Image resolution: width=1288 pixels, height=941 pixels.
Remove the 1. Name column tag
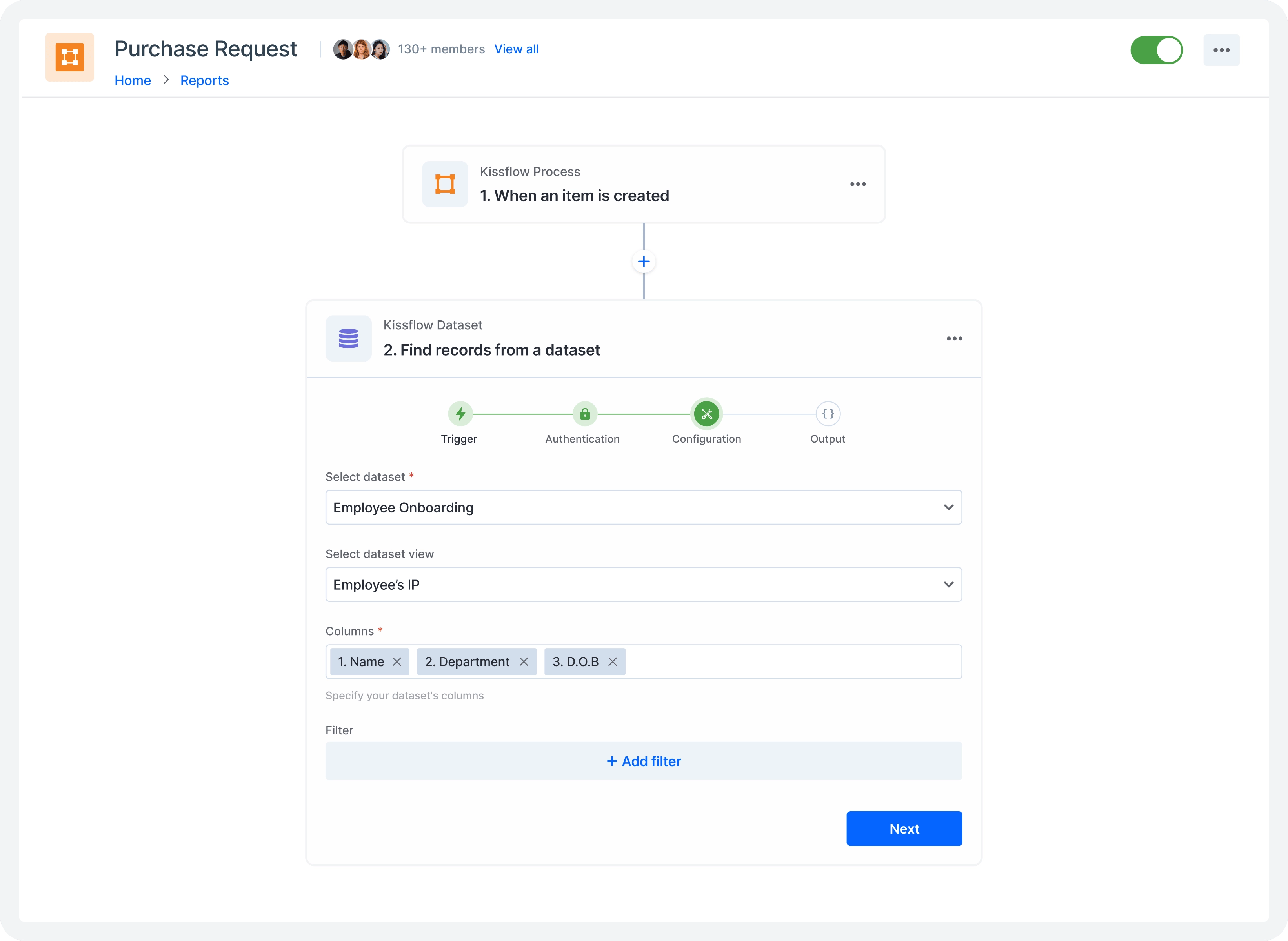click(x=397, y=661)
